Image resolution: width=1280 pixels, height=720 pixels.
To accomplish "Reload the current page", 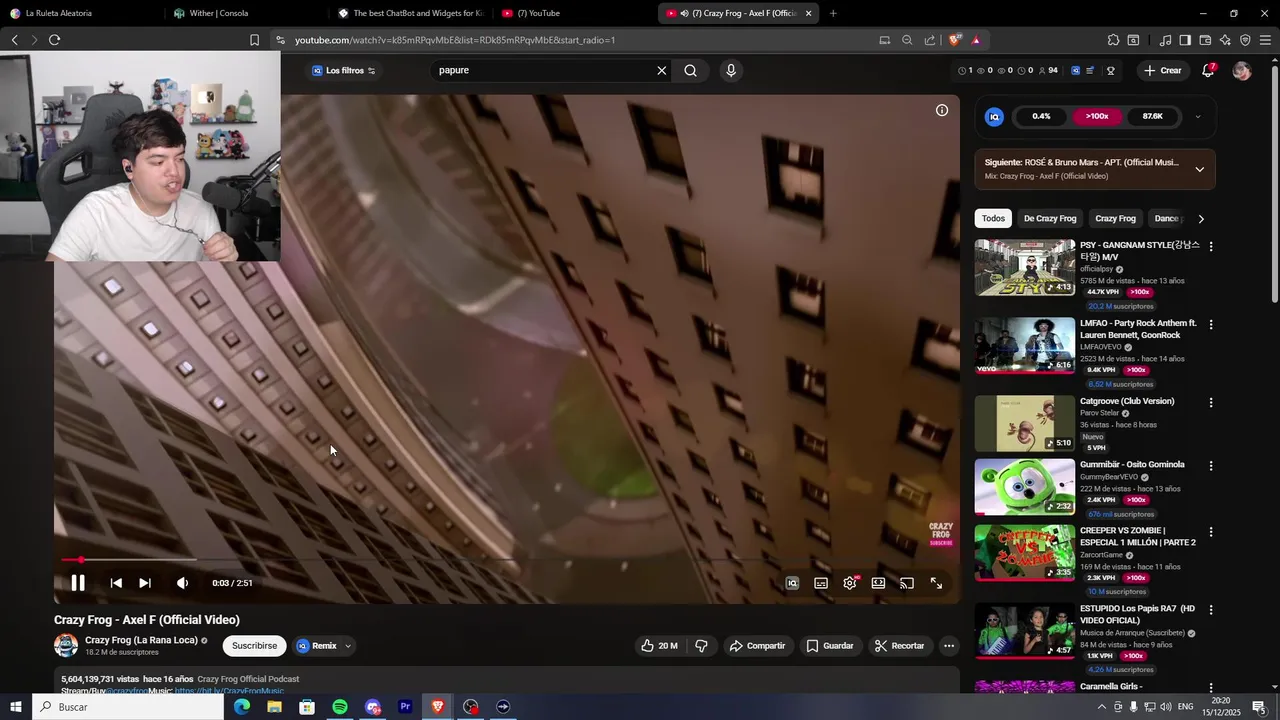I will 54,40.
